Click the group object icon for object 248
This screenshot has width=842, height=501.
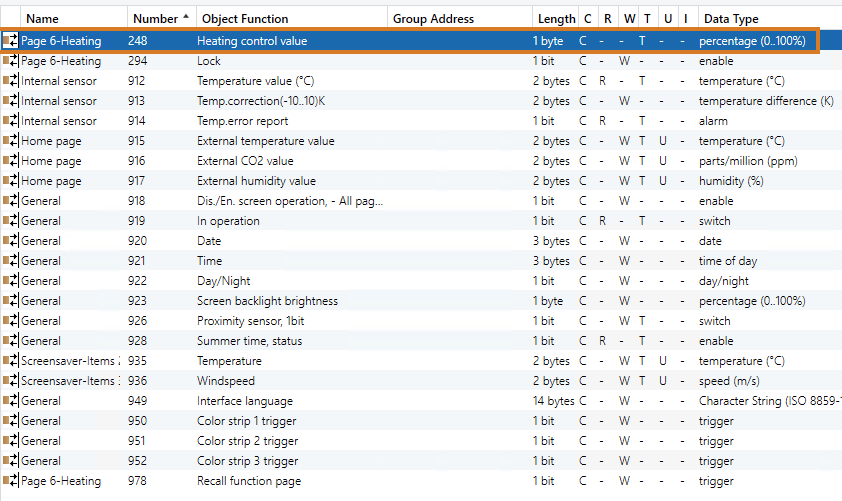click(11, 41)
